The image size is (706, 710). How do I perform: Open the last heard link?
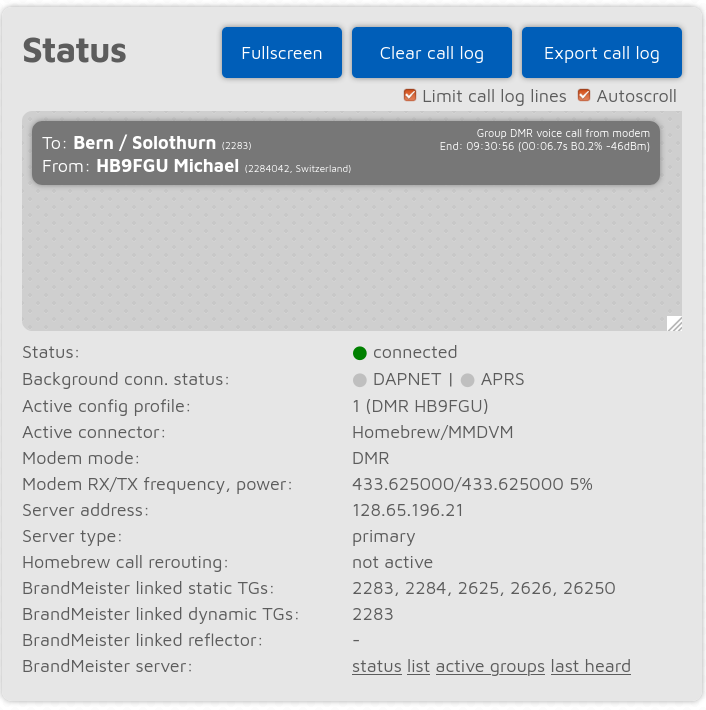point(590,666)
